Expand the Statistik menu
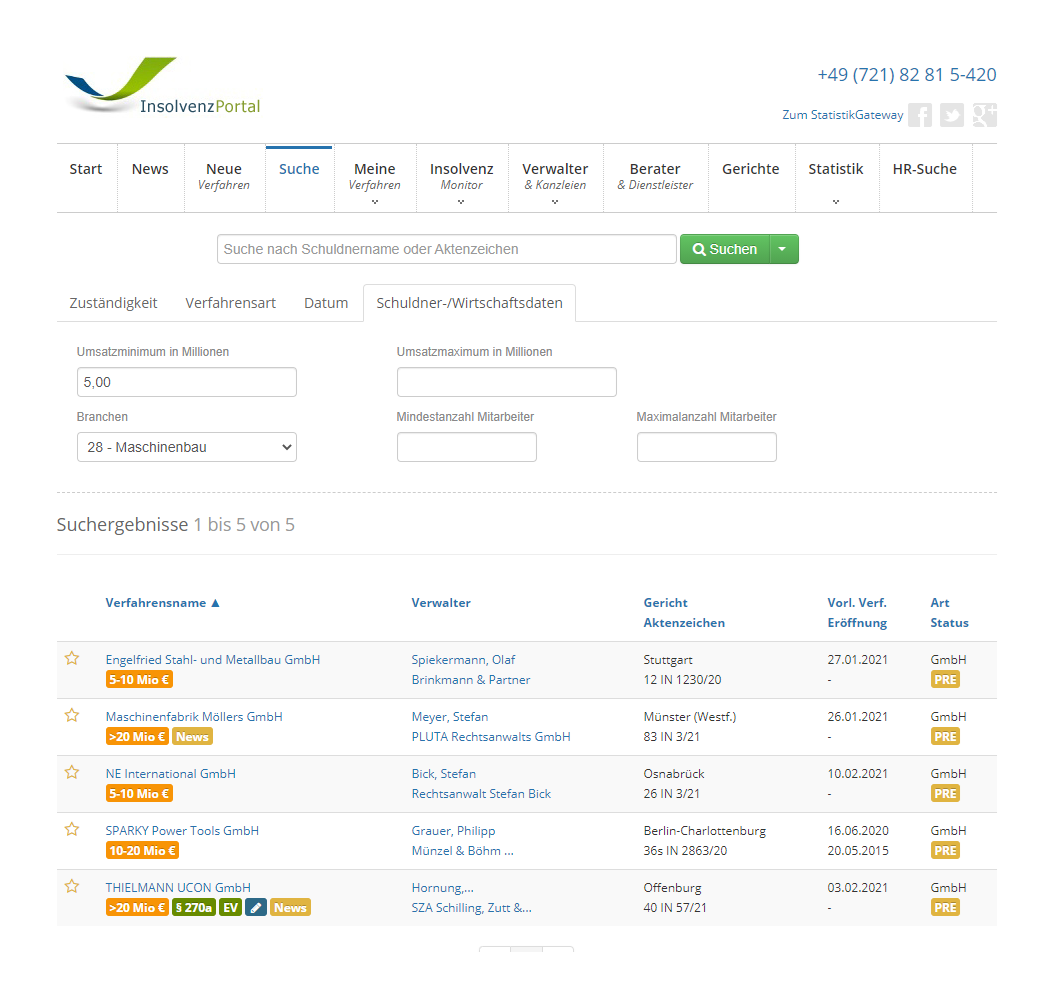The width and height of the screenshot is (1054, 983). pos(836,180)
